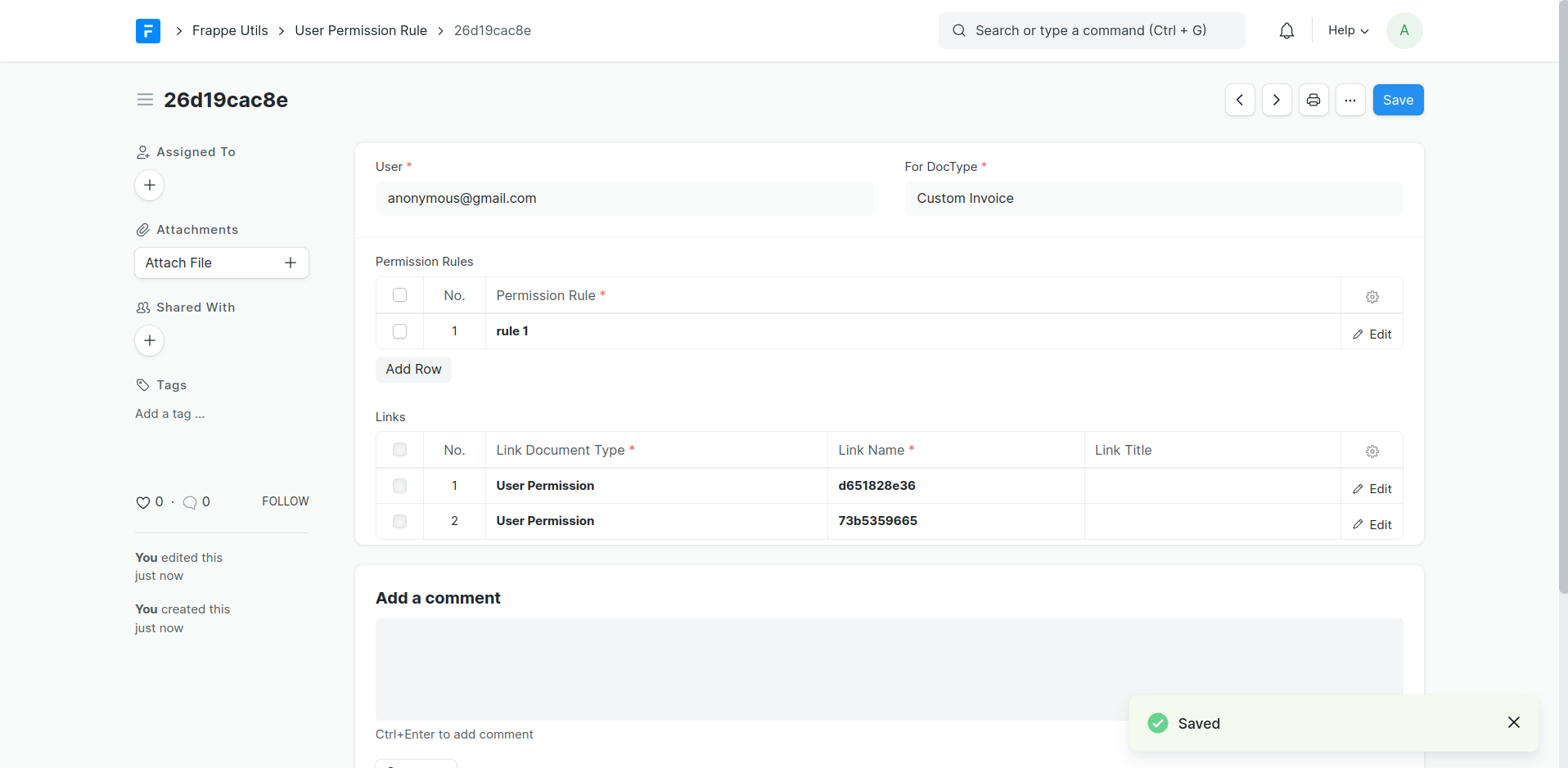Viewport: 1568px width, 768px height.
Task: Tick checkbox for link d651828e36 row
Action: pyautogui.click(x=399, y=486)
